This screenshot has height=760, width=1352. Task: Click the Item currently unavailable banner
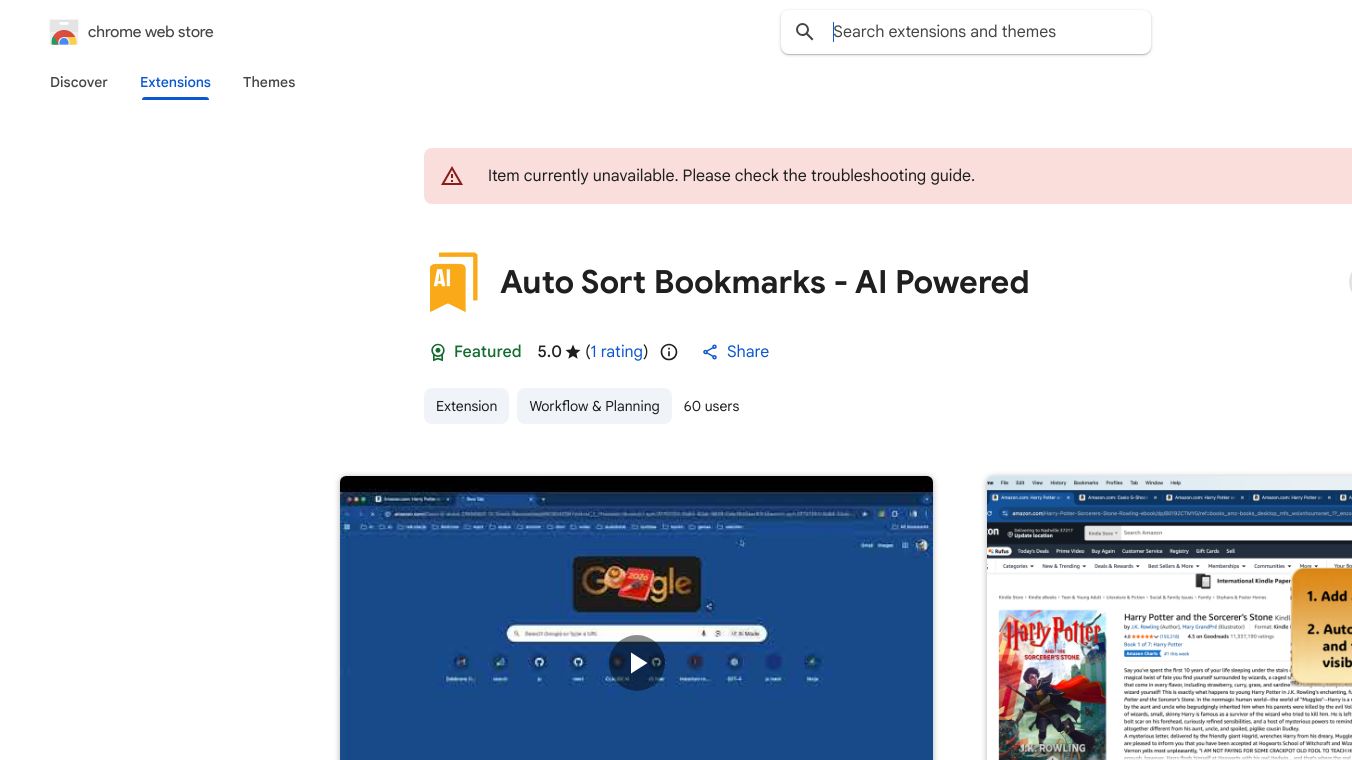click(x=730, y=175)
